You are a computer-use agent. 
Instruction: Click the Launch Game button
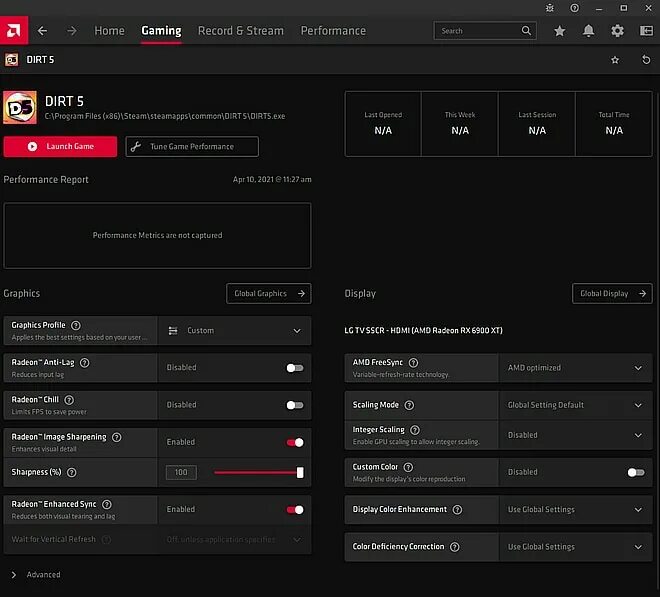tap(60, 147)
